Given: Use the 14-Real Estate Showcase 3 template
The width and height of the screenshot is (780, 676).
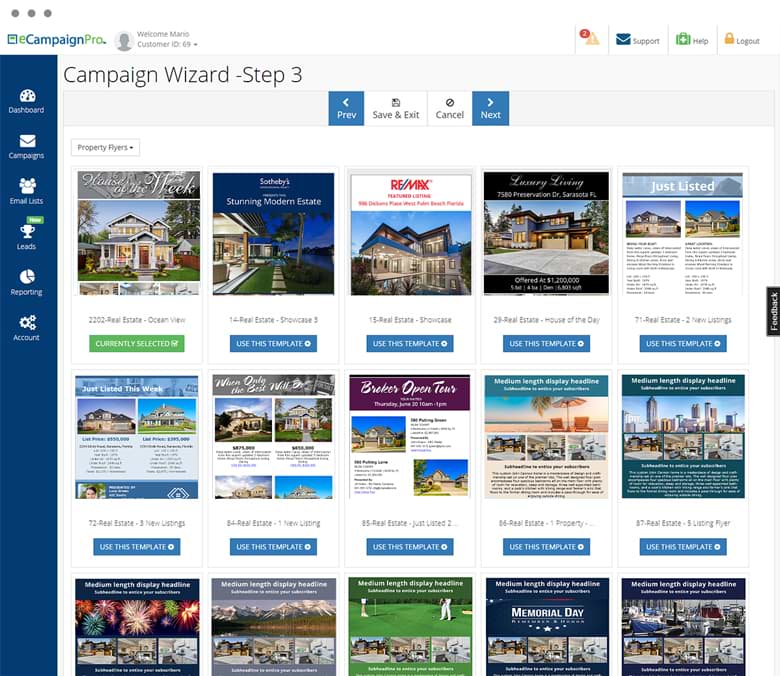Looking at the screenshot, I should [x=273, y=343].
